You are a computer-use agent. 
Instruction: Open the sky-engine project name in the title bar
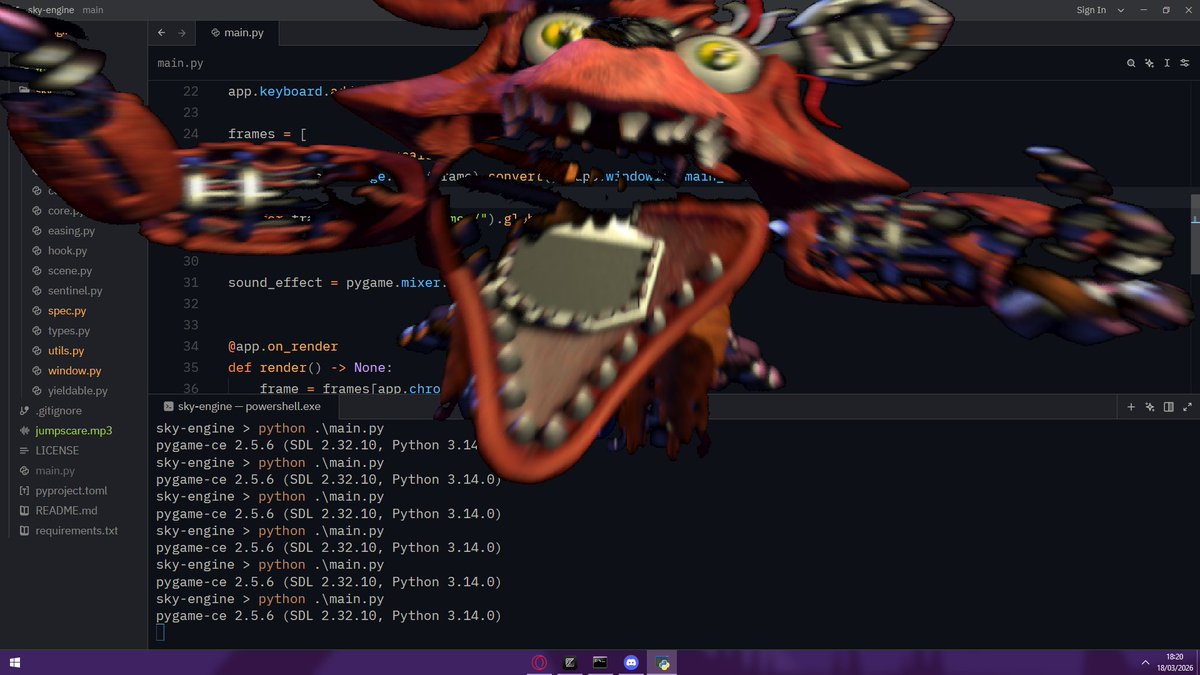pyautogui.click(x=52, y=10)
